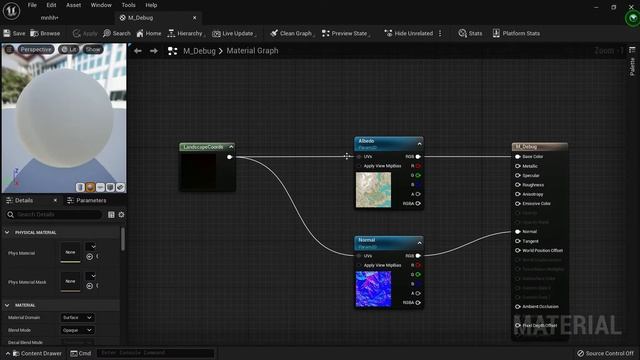This screenshot has width=640, height=360.
Task: Open the Asset menu
Action: pyautogui.click(x=74, y=5)
